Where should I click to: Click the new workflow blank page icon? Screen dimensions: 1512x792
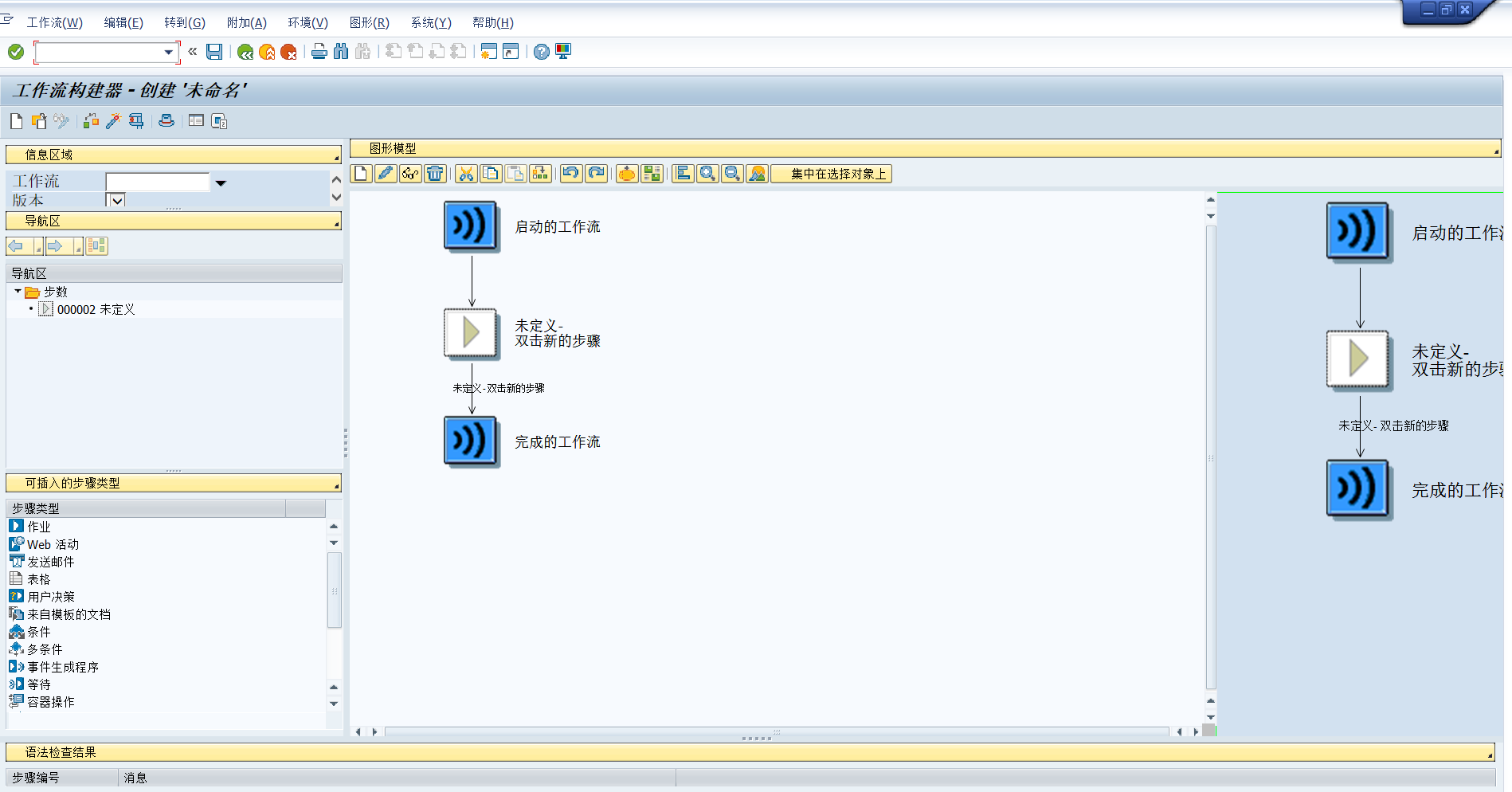coord(17,121)
